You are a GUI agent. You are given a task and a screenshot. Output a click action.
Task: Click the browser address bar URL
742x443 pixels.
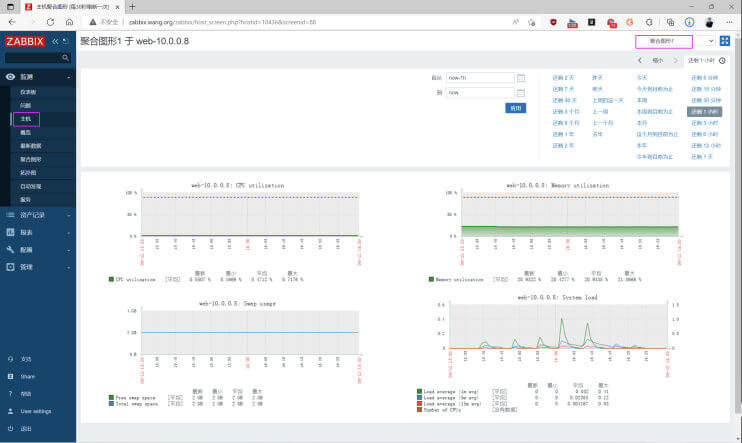[x=222, y=22]
